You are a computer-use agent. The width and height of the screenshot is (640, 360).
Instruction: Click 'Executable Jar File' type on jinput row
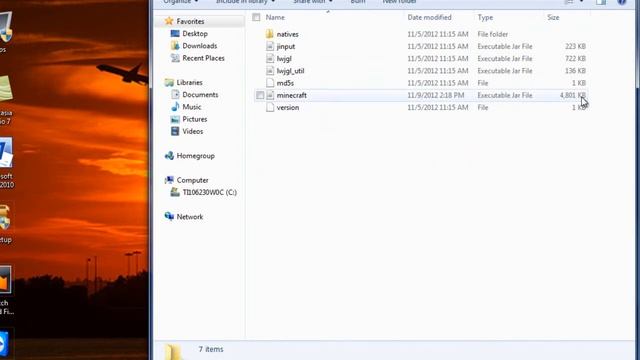505,46
